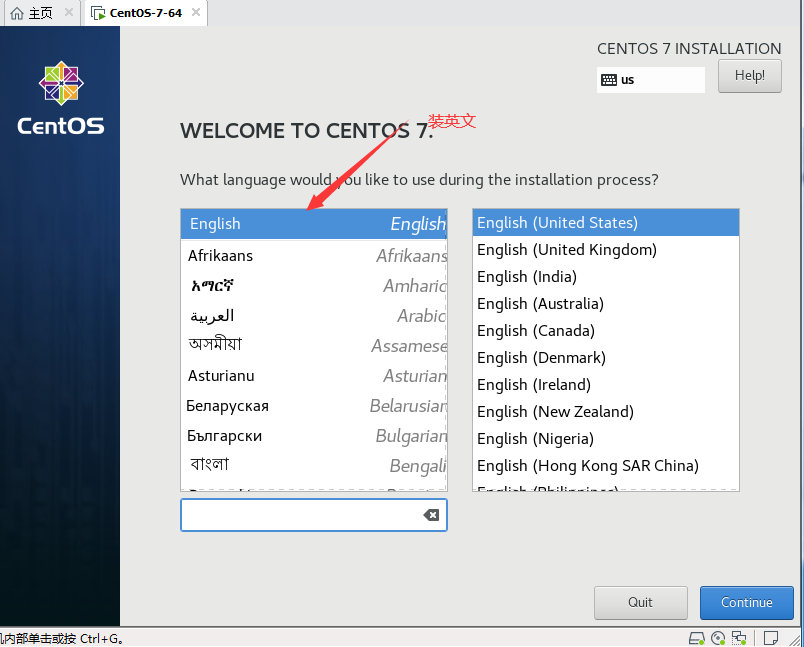Select English (Canada) locale
The width and height of the screenshot is (804, 647).
606,331
